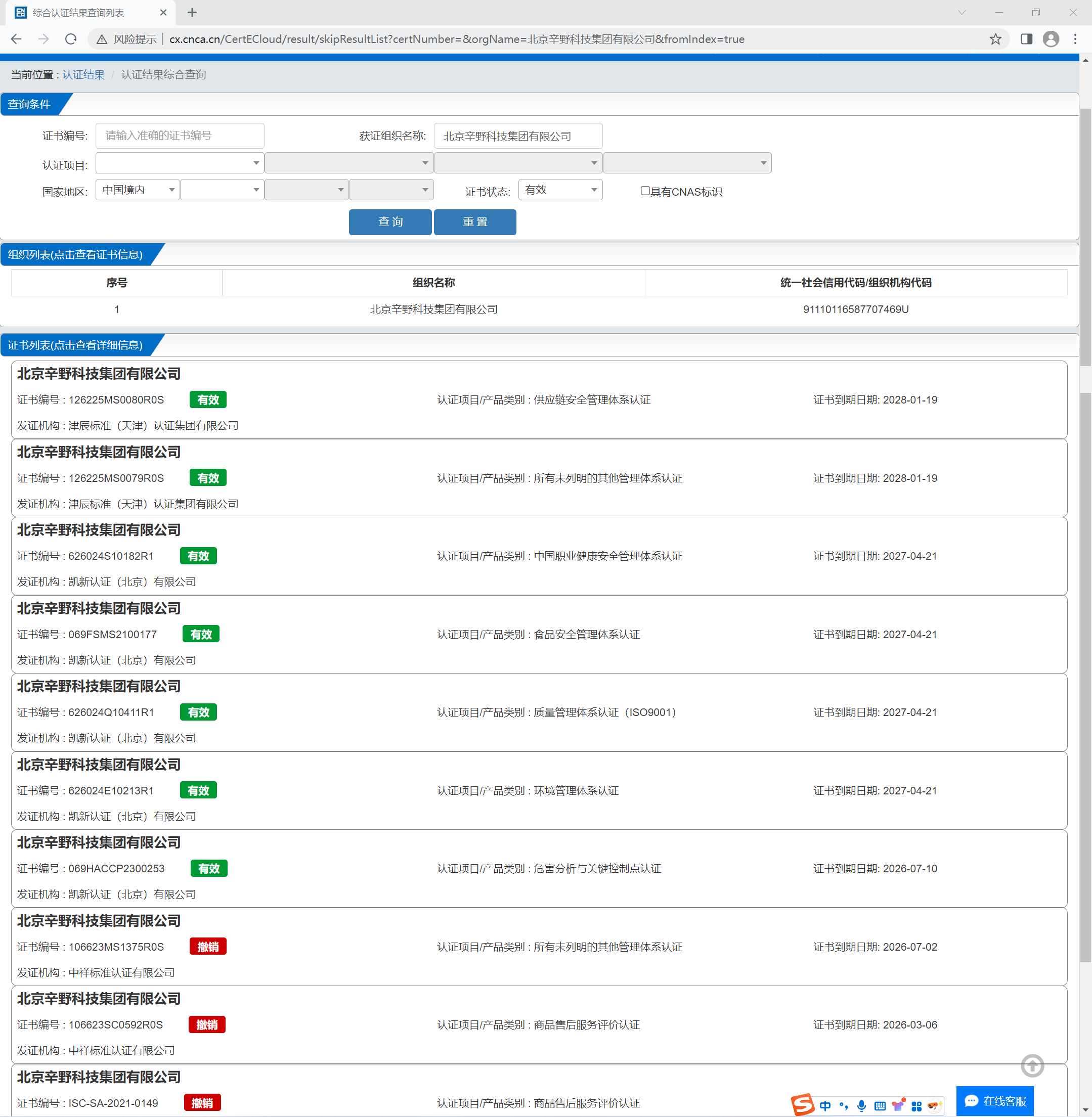Open the second 国家地区 province dropdown
The height and width of the screenshot is (1117, 1092).
222,190
